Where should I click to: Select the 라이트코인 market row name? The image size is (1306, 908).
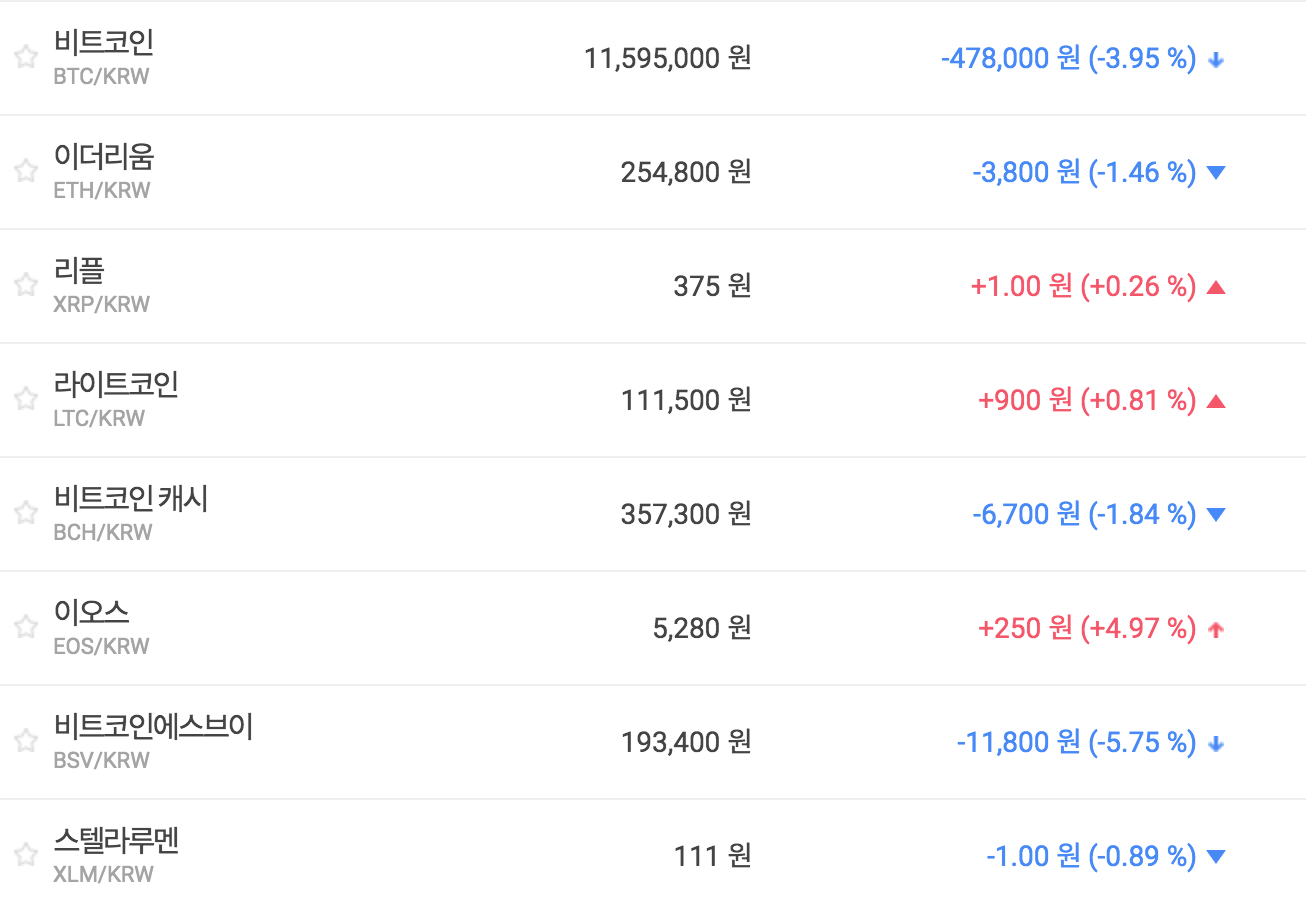[116, 386]
